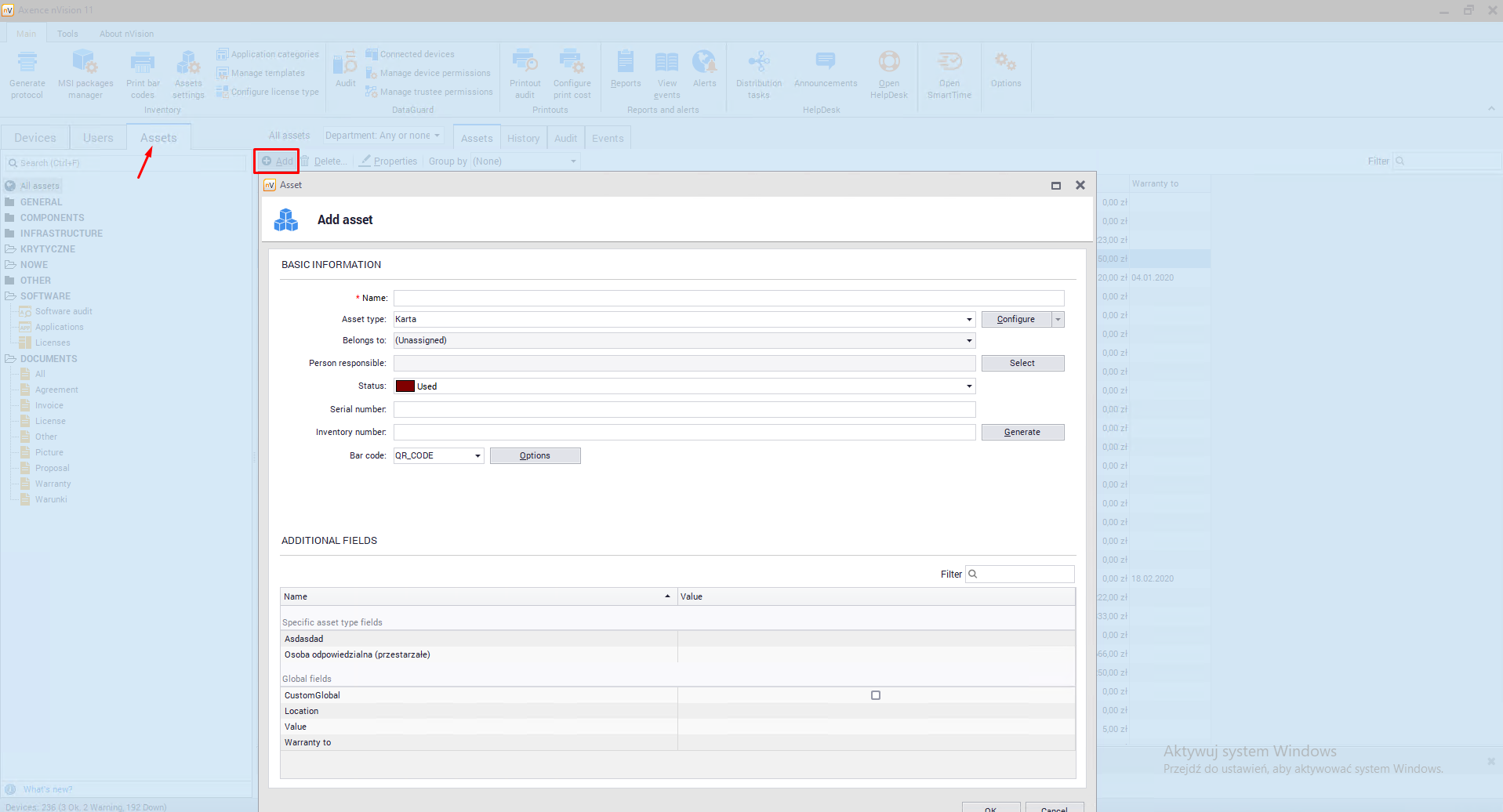Open the Status dropdown list
Screen dimensions: 1503x812
tap(969, 386)
